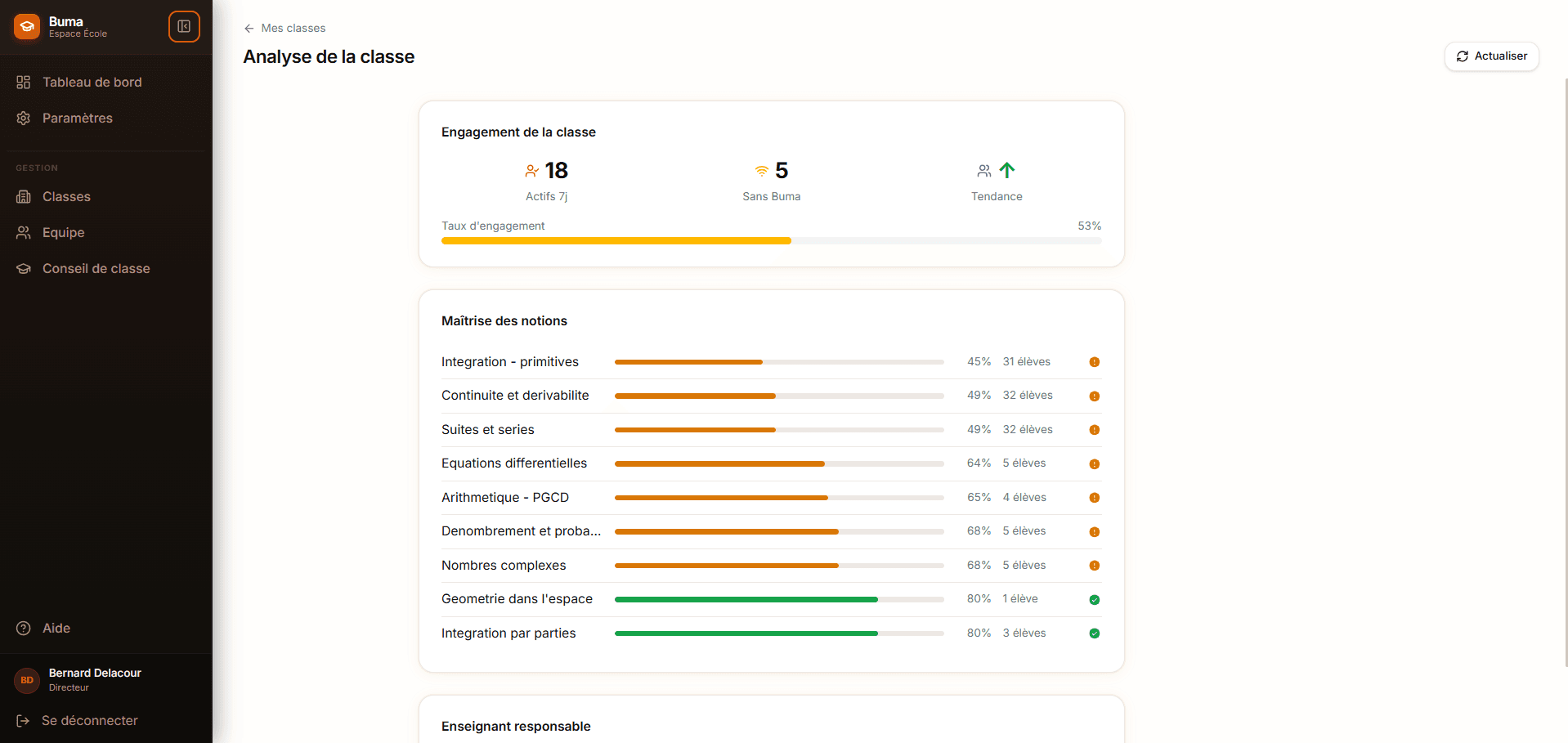Click the Equipe people icon
Image resolution: width=1568 pixels, height=743 pixels.
click(x=24, y=233)
